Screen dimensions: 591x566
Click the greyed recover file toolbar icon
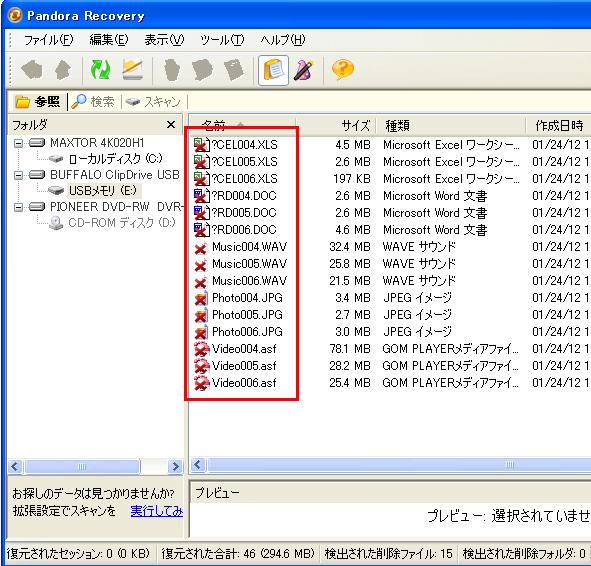point(172,70)
